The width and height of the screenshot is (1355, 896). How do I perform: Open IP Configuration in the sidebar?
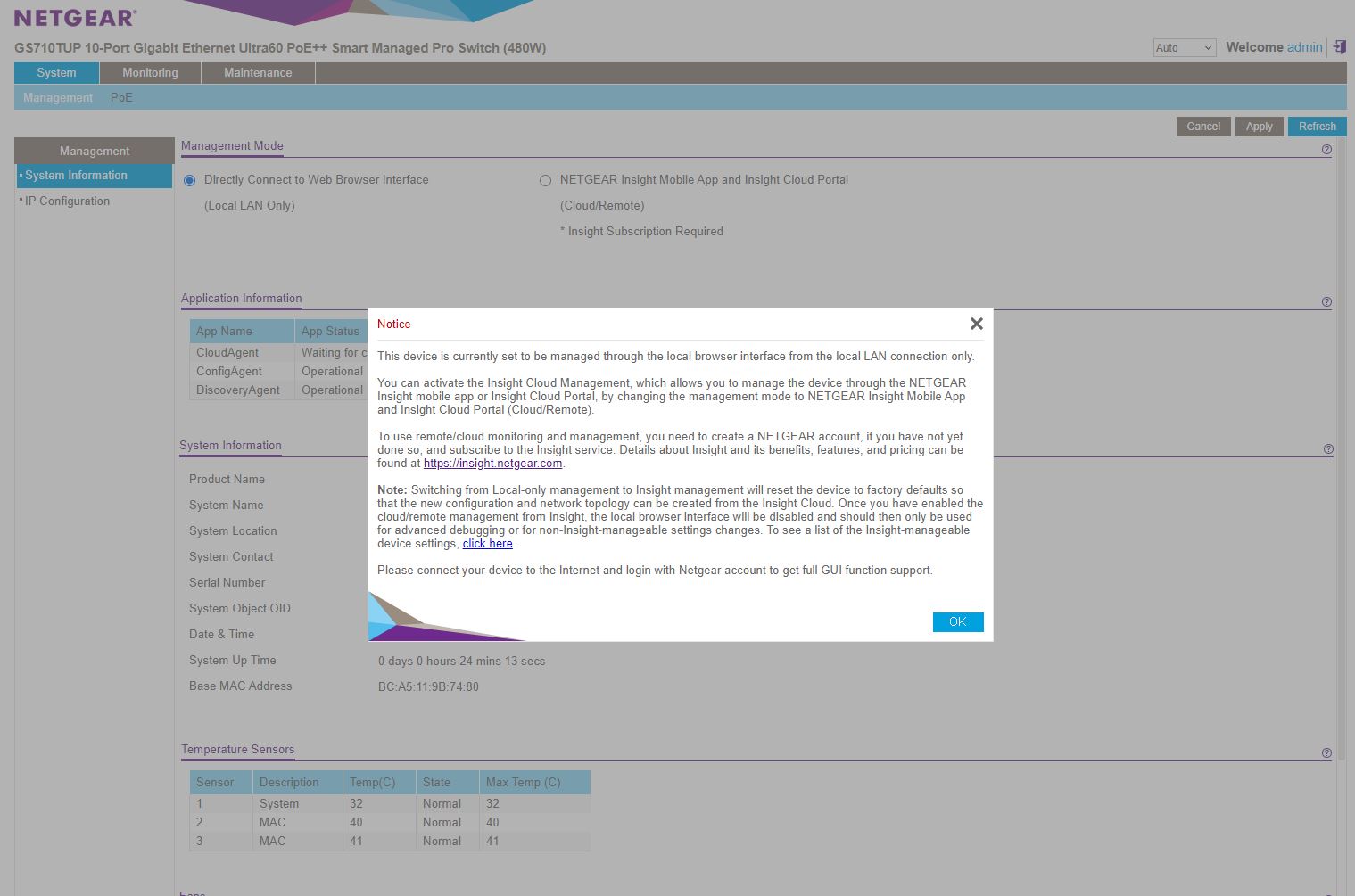pos(67,201)
